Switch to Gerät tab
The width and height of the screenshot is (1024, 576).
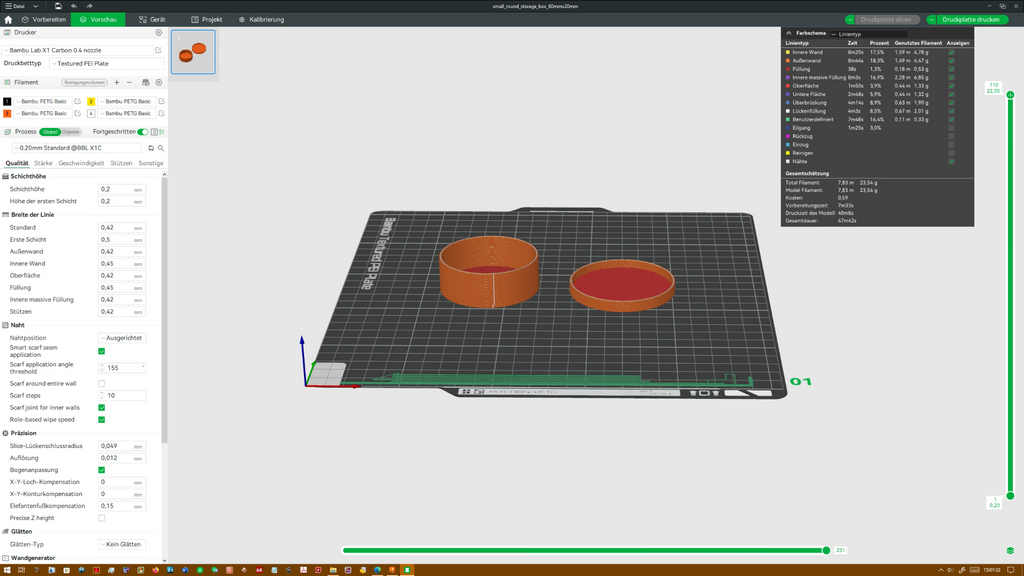pos(152,20)
